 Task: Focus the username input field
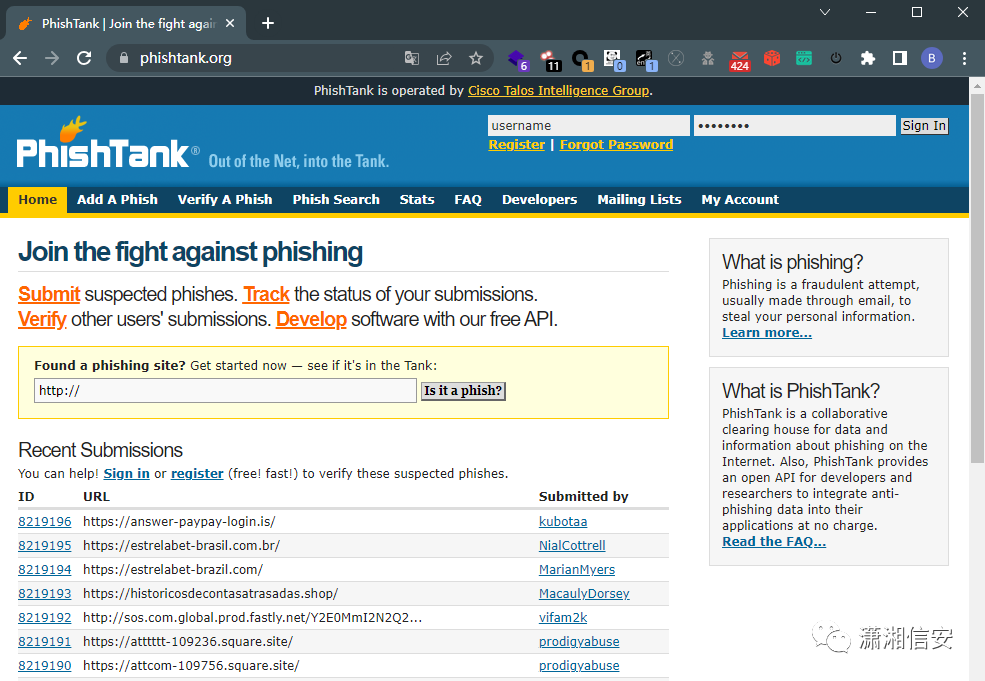click(x=589, y=126)
